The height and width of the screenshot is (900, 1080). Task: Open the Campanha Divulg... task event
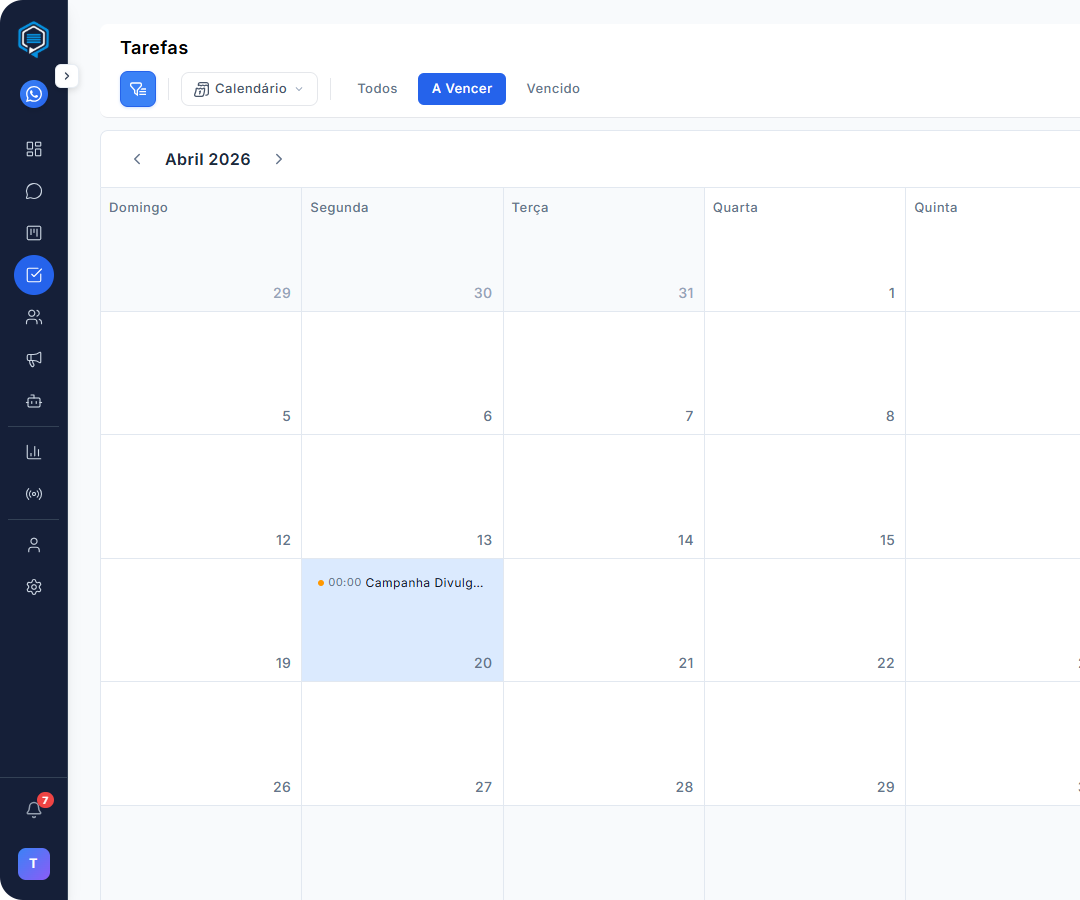(x=402, y=583)
